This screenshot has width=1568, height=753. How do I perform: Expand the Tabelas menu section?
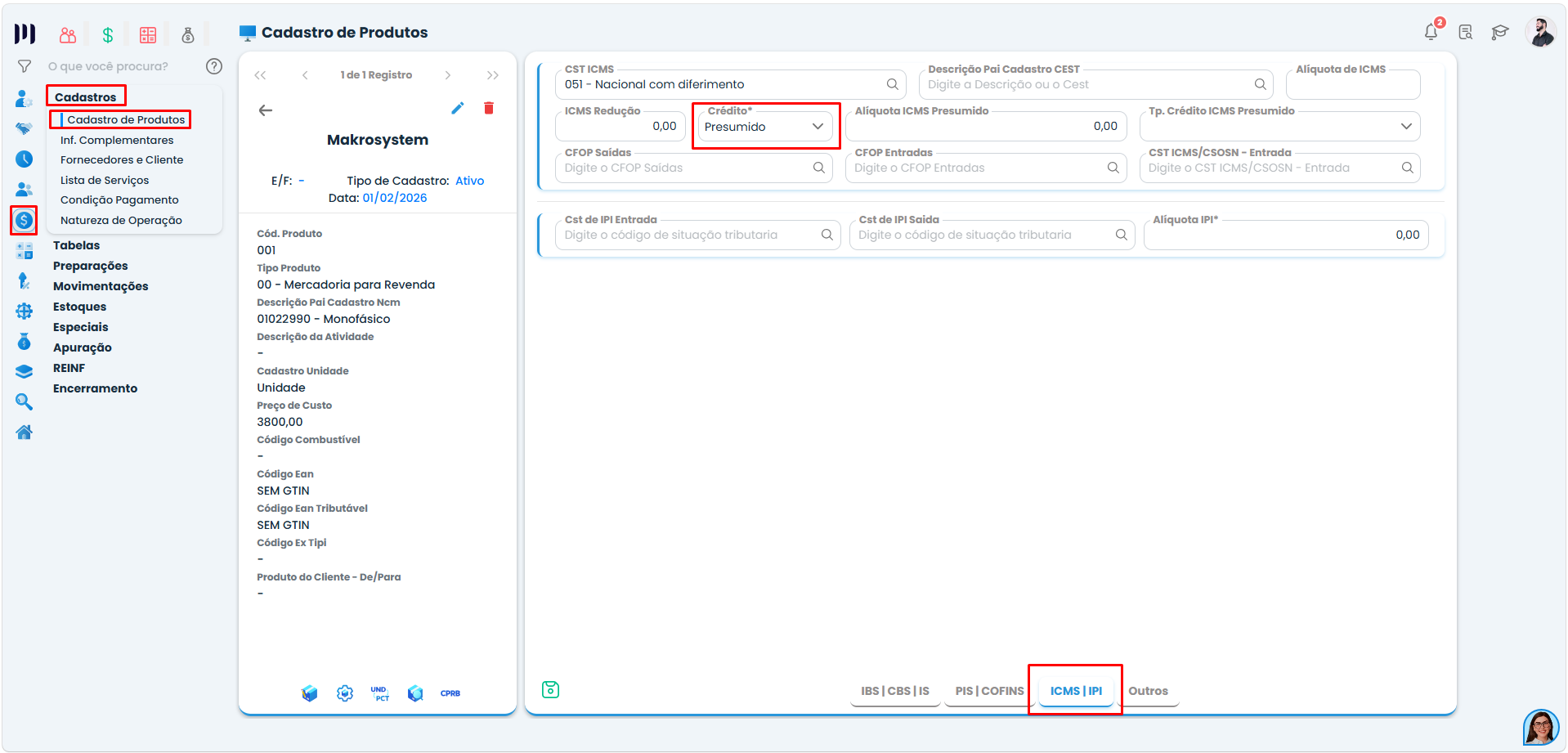(x=76, y=245)
